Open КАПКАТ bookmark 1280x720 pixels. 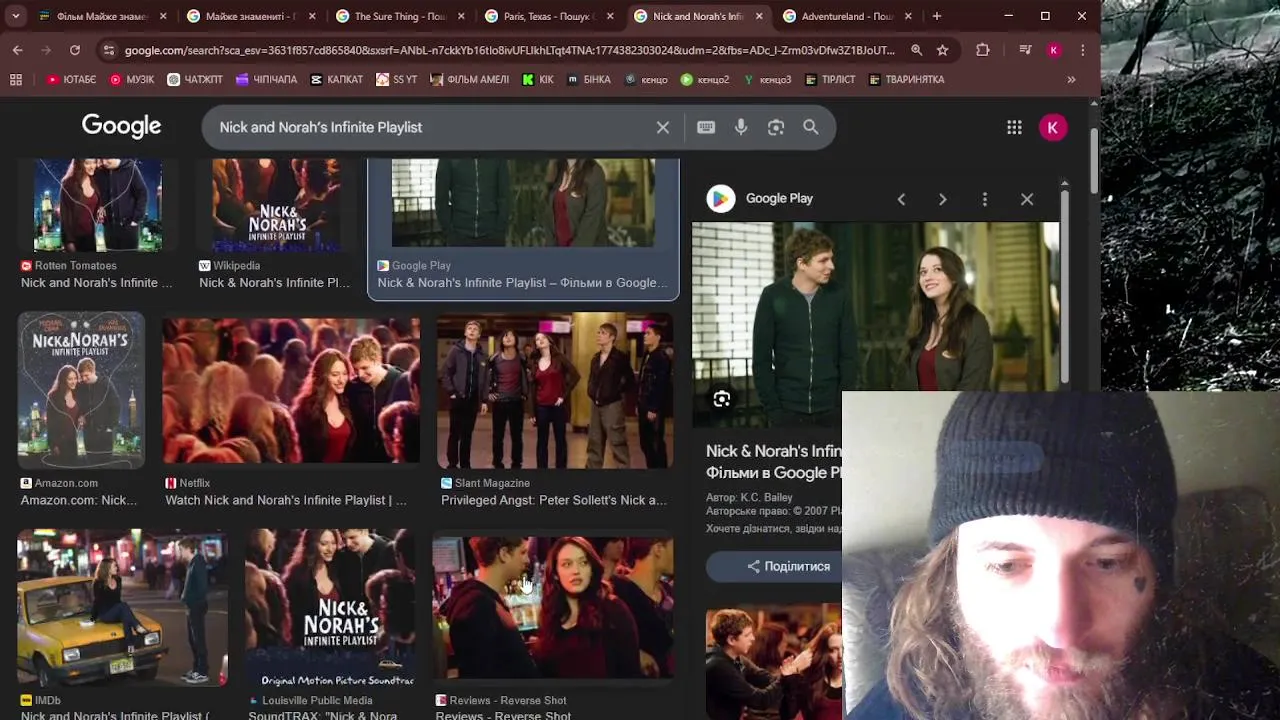point(336,79)
